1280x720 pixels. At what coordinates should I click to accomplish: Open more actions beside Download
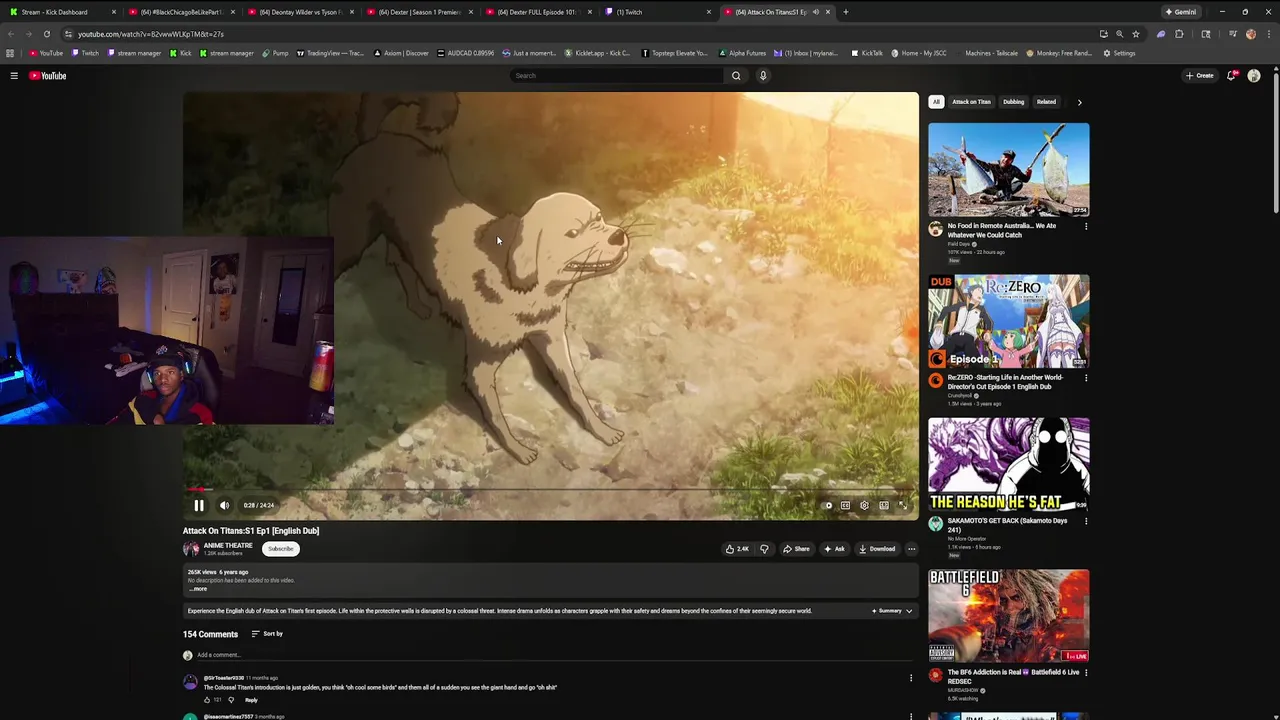pyautogui.click(x=911, y=549)
